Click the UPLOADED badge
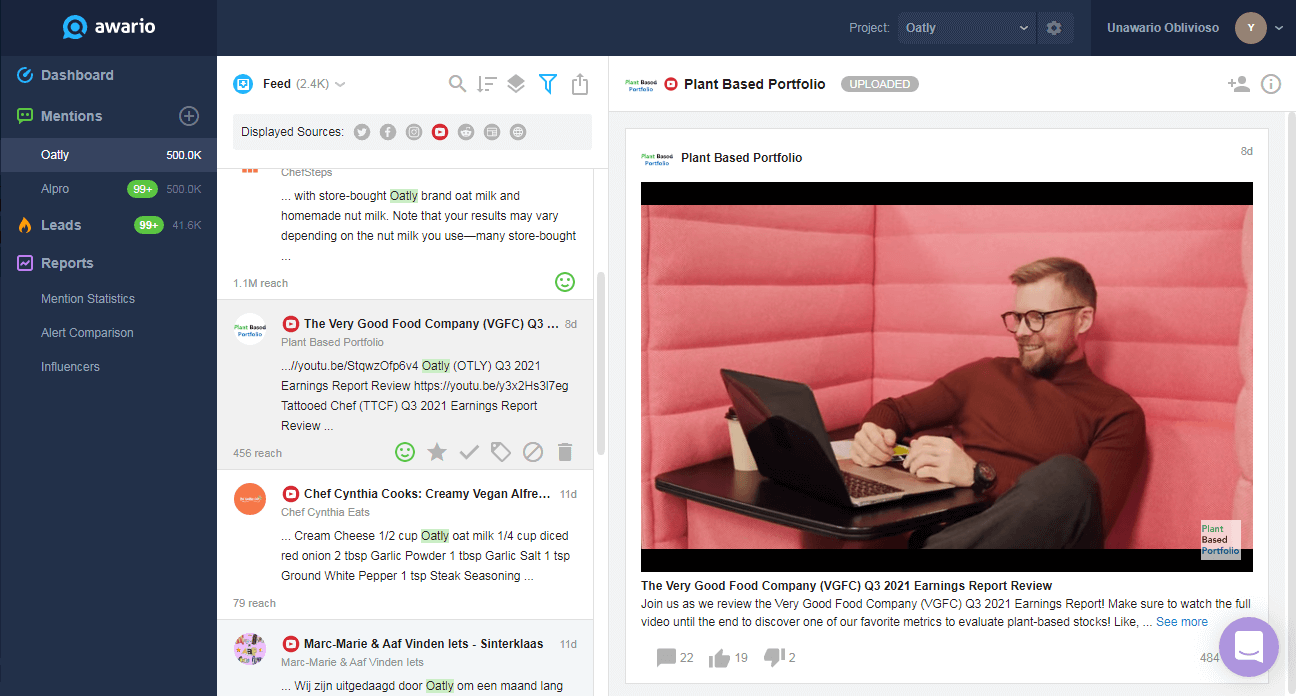The image size is (1296, 696). [880, 84]
